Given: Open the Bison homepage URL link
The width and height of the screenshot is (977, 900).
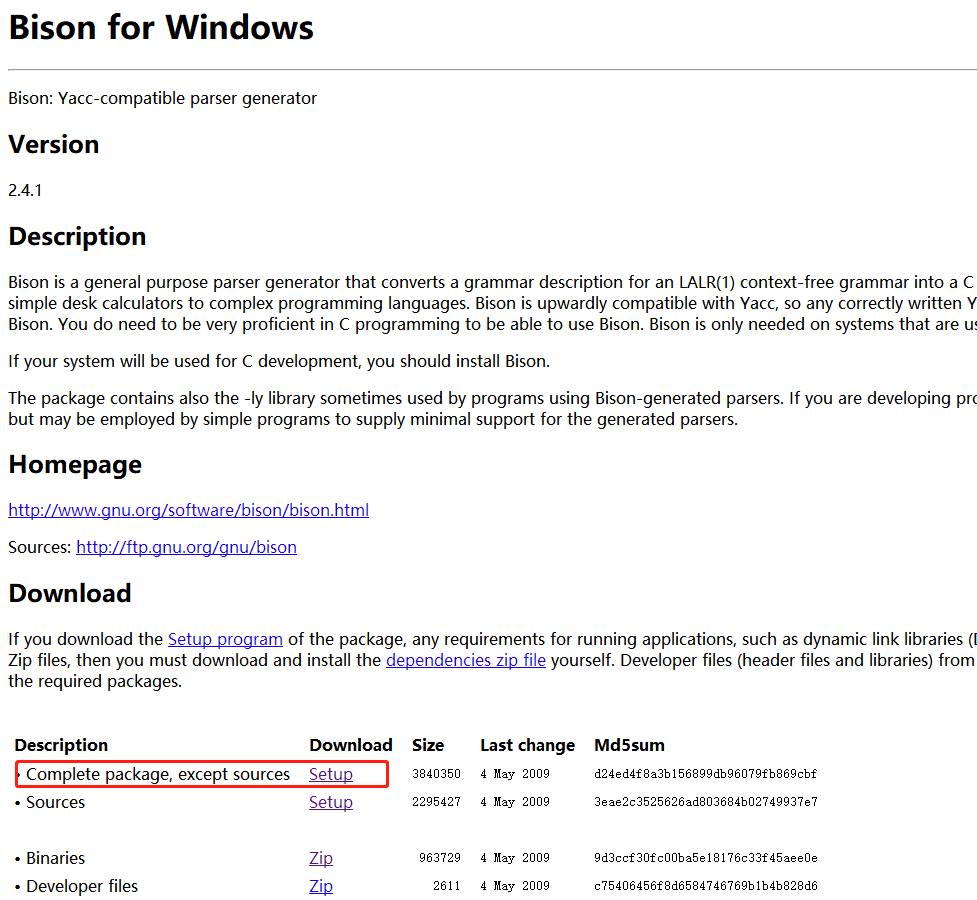Looking at the screenshot, I should tap(188, 510).
